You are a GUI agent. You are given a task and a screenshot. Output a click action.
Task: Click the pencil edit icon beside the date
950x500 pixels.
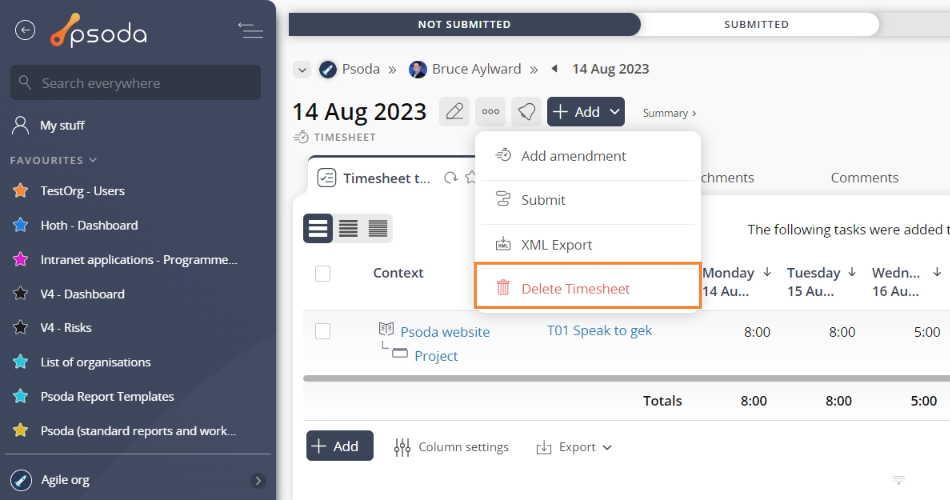[x=454, y=112]
